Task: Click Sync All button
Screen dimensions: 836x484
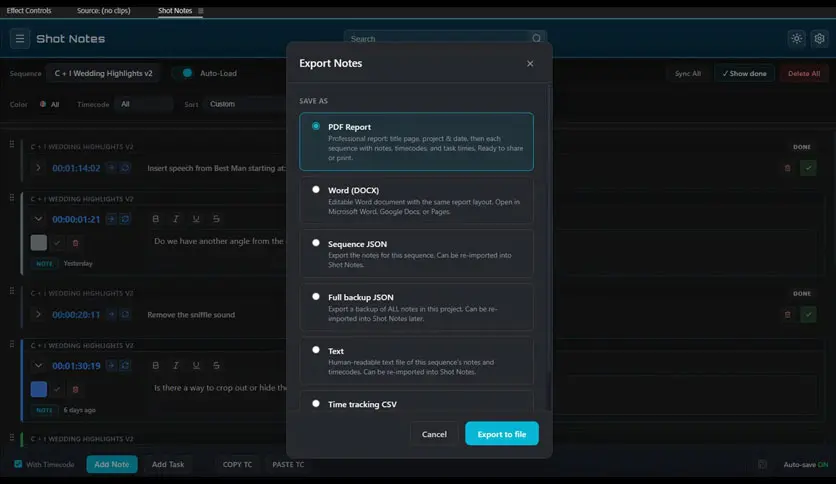Action: (x=688, y=74)
